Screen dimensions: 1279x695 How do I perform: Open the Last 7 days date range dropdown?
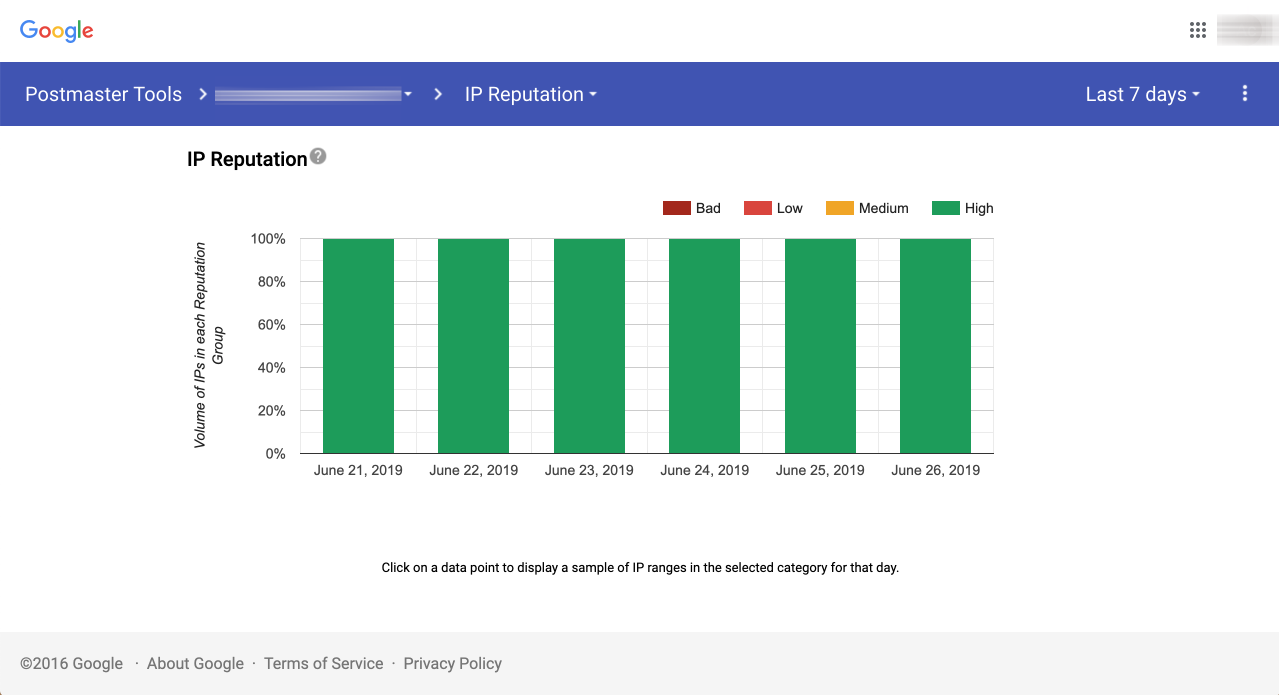1141,93
